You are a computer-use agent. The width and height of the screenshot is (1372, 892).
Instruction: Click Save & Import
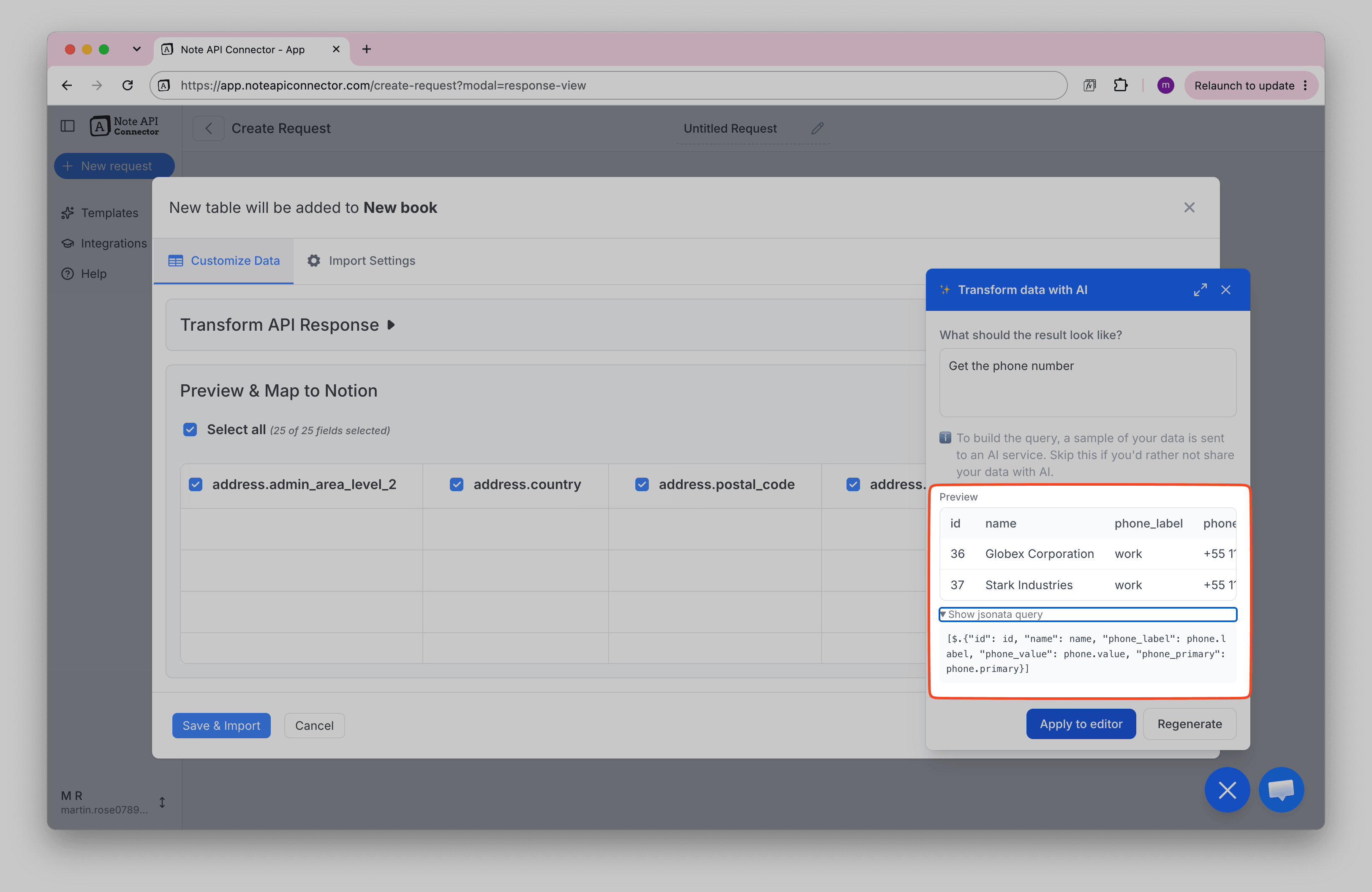point(221,726)
